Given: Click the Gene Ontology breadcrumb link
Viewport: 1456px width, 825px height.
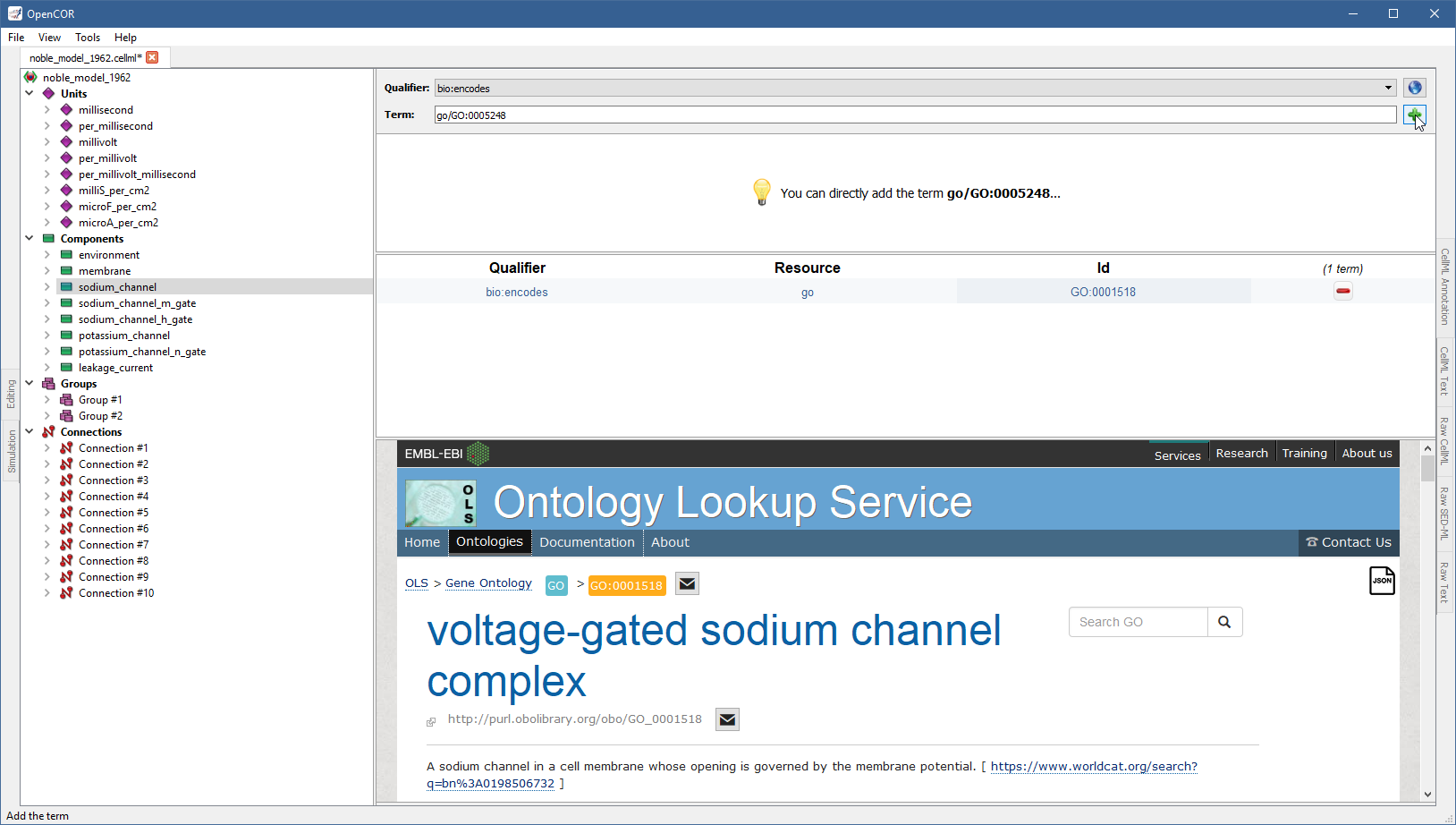Looking at the screenshot, I should click(x=488, y=583).
